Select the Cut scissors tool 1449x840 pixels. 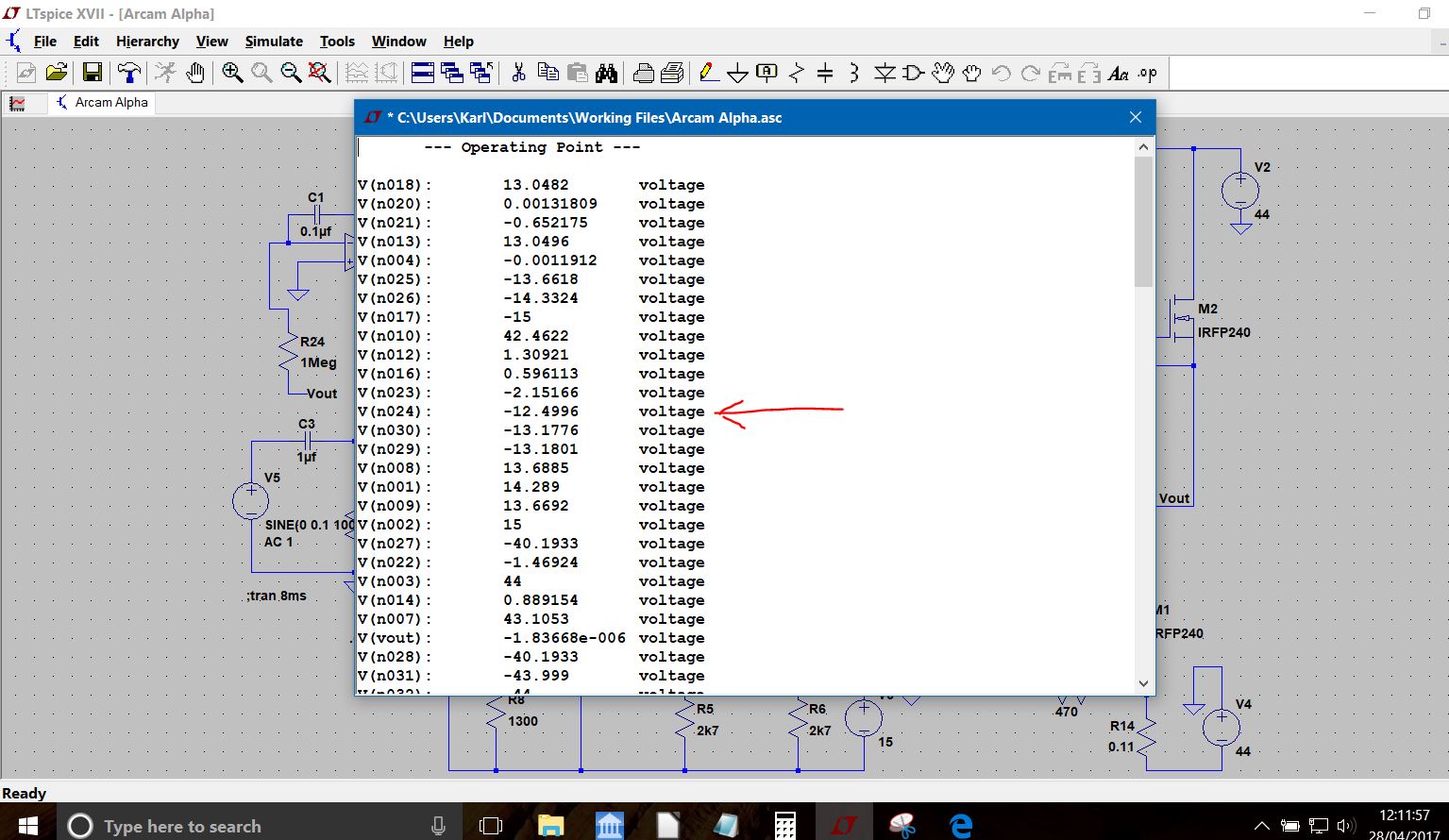(x=518, y=73)
